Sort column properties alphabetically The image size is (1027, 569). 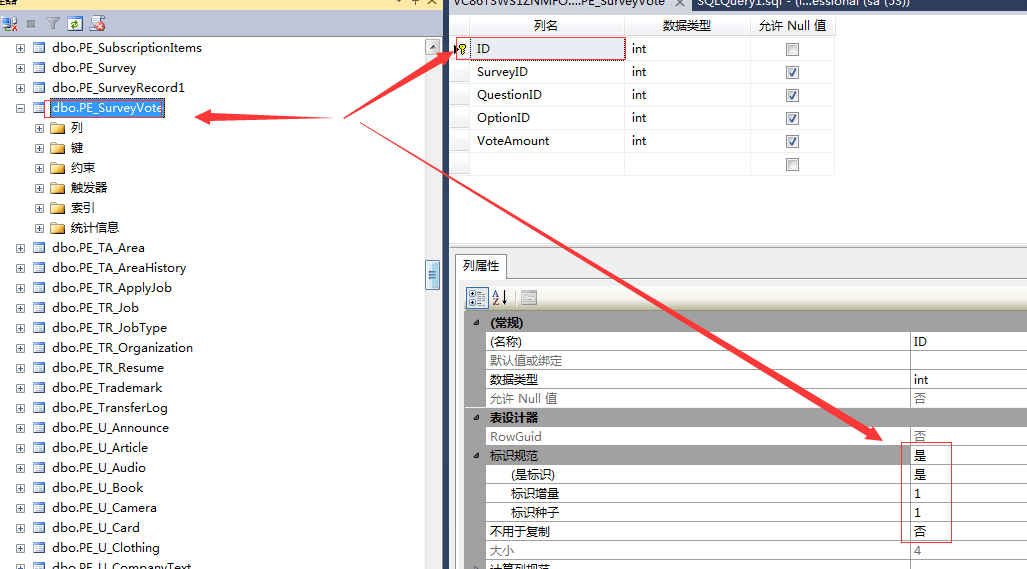tap(500, 297)
